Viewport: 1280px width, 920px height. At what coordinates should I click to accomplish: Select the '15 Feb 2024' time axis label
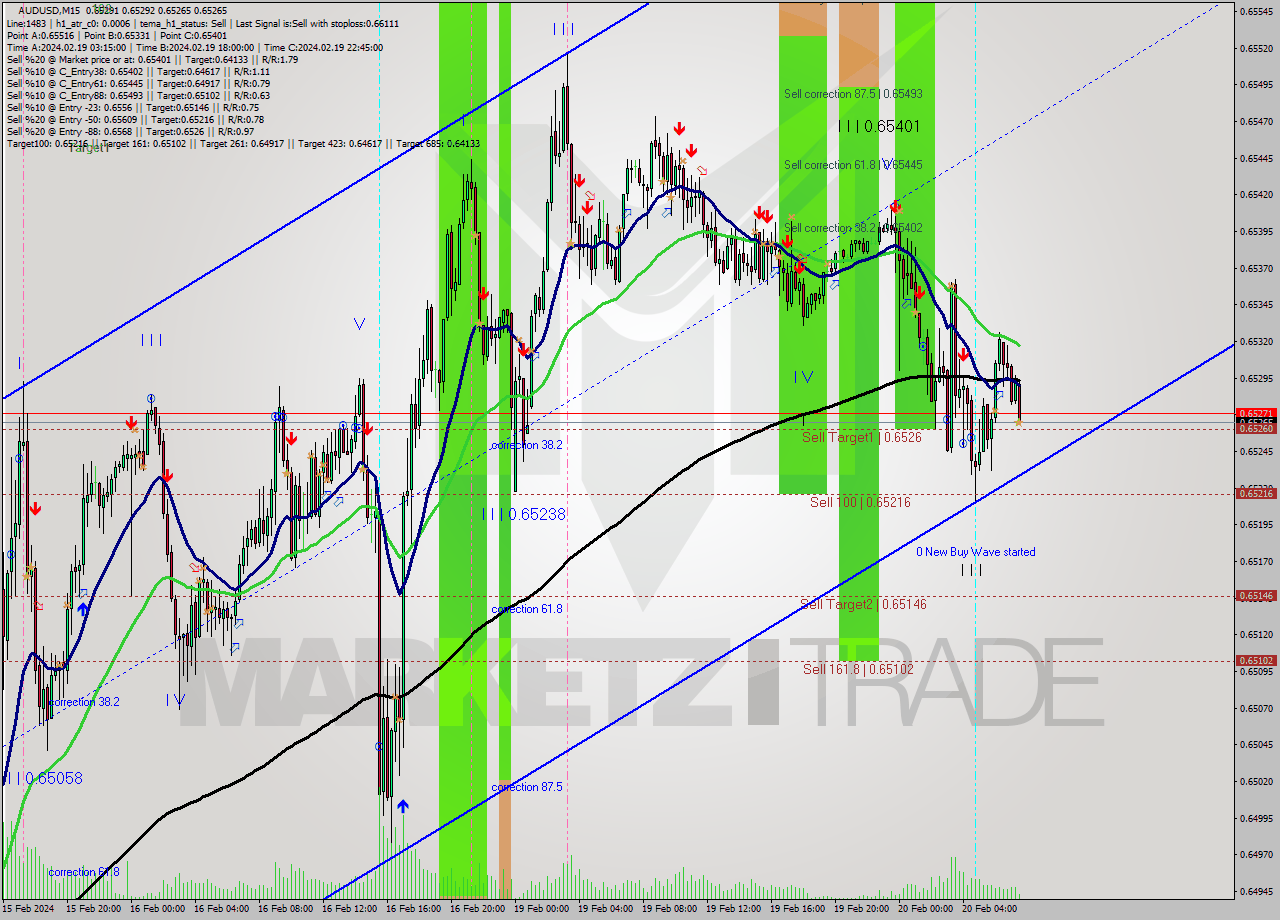28,909
